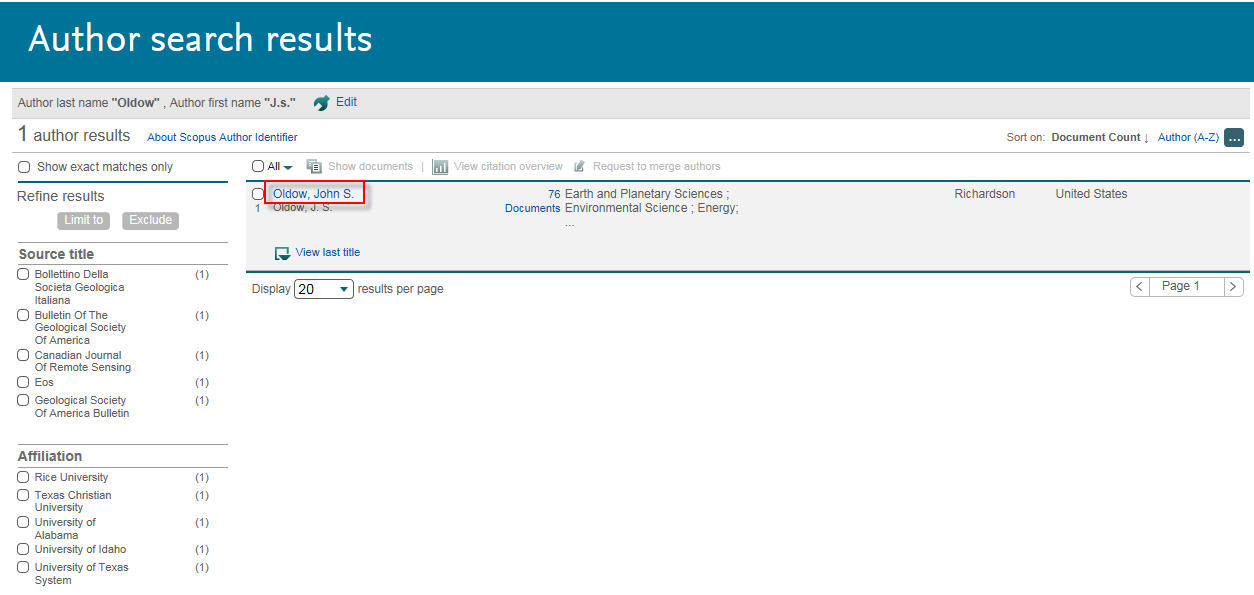Click the Earth and Planetary Sciences subject text

click(643, 194)
